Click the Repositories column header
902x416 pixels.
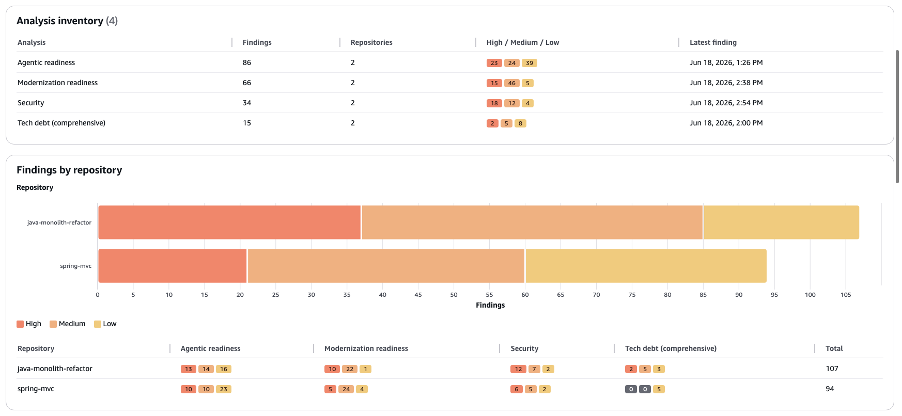coord(372,43)
